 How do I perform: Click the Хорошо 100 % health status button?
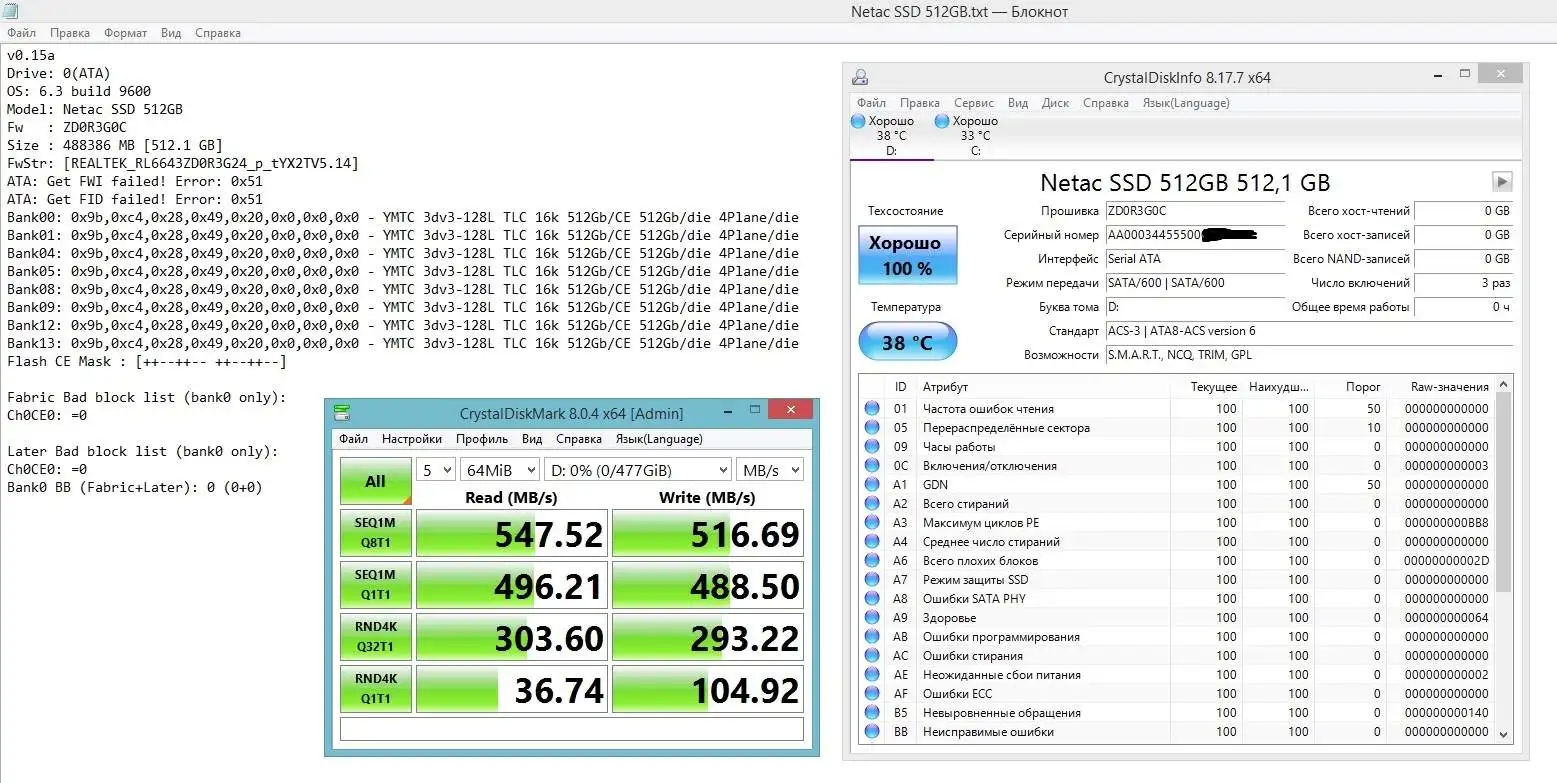tap(907, 255)
